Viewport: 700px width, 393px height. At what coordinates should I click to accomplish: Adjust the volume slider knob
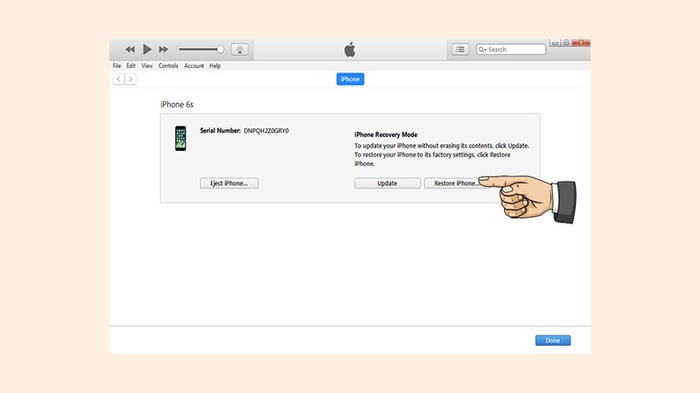pyautogui.click(x=220, y=49)
